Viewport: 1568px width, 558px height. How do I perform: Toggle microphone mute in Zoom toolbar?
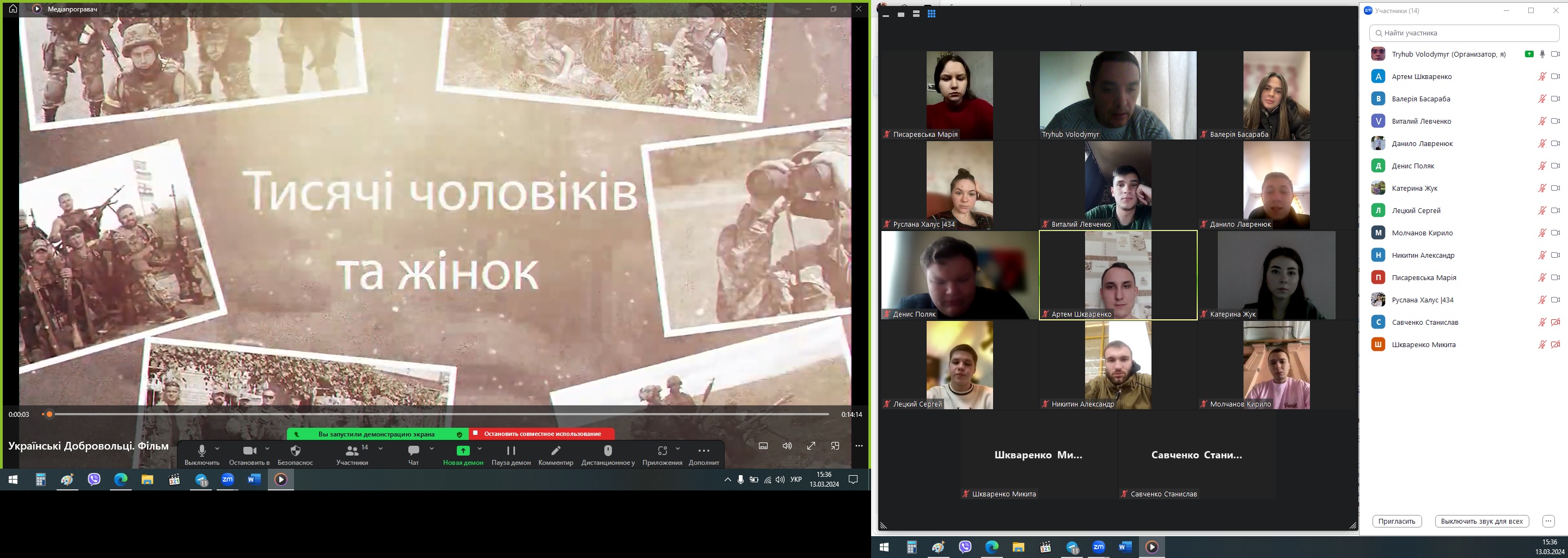(202, 451)
